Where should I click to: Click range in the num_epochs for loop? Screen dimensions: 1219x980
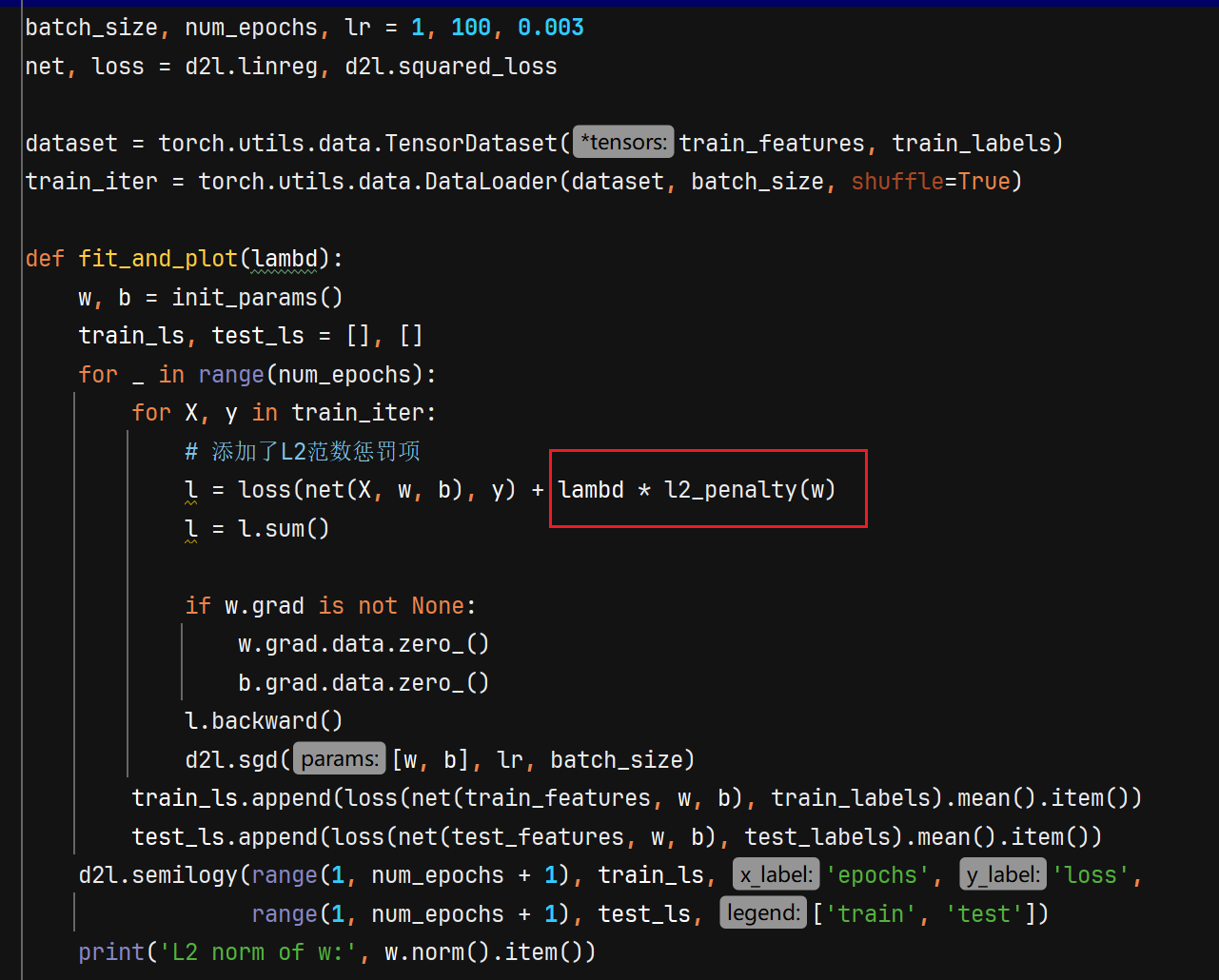tap(231, 375)
